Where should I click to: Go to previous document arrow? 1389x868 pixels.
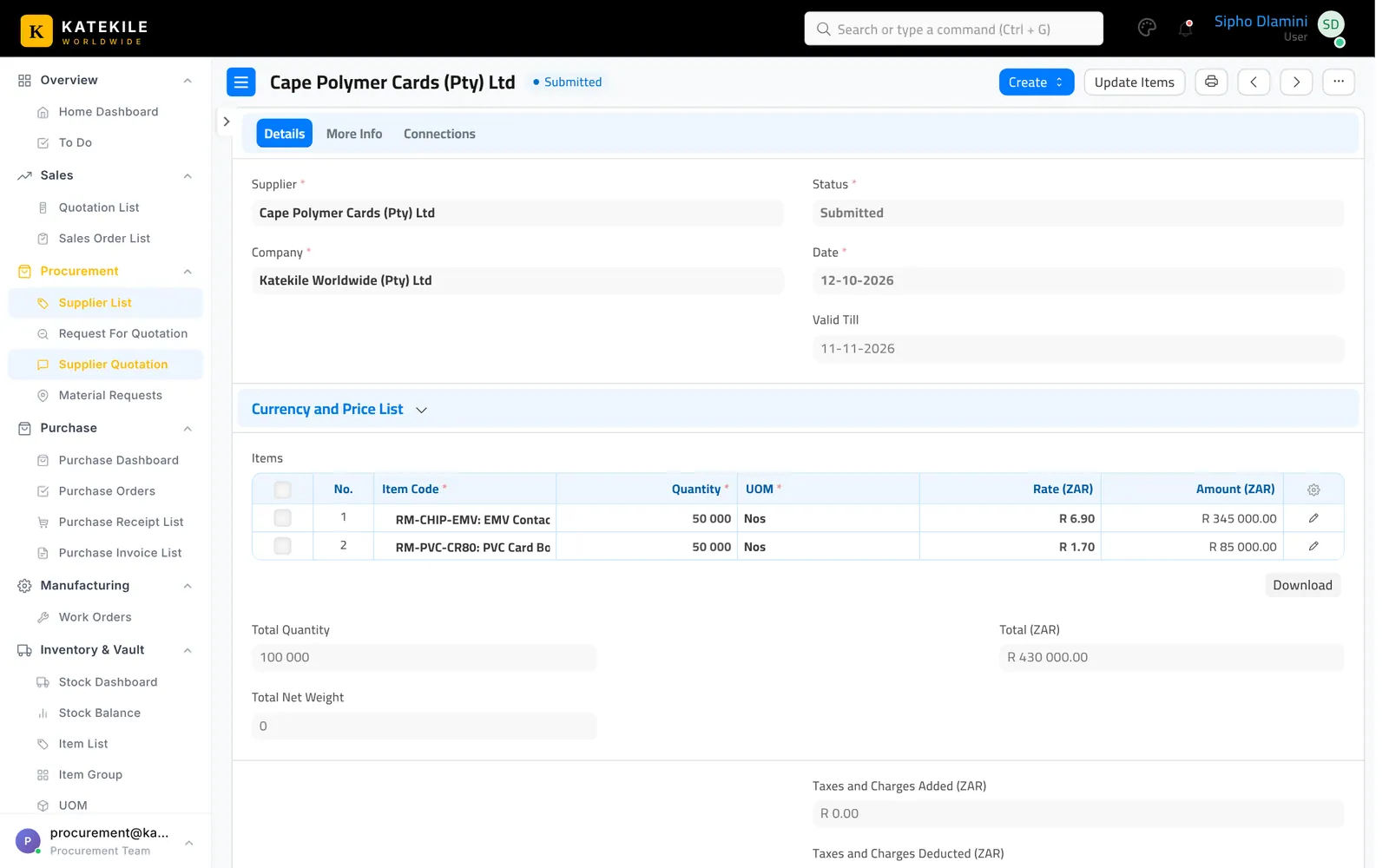click(x=1254, y=82)
